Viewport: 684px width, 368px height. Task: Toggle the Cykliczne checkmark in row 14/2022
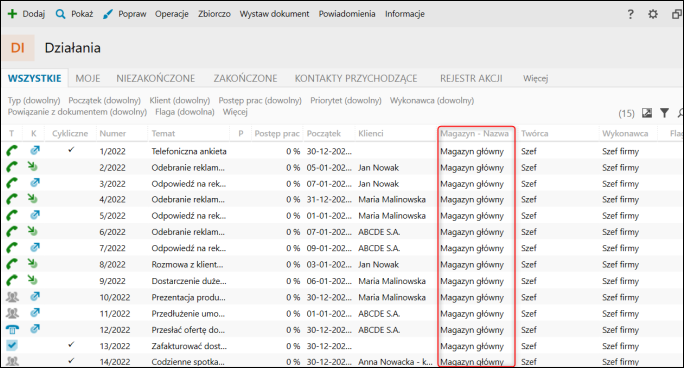click(71, 361)
